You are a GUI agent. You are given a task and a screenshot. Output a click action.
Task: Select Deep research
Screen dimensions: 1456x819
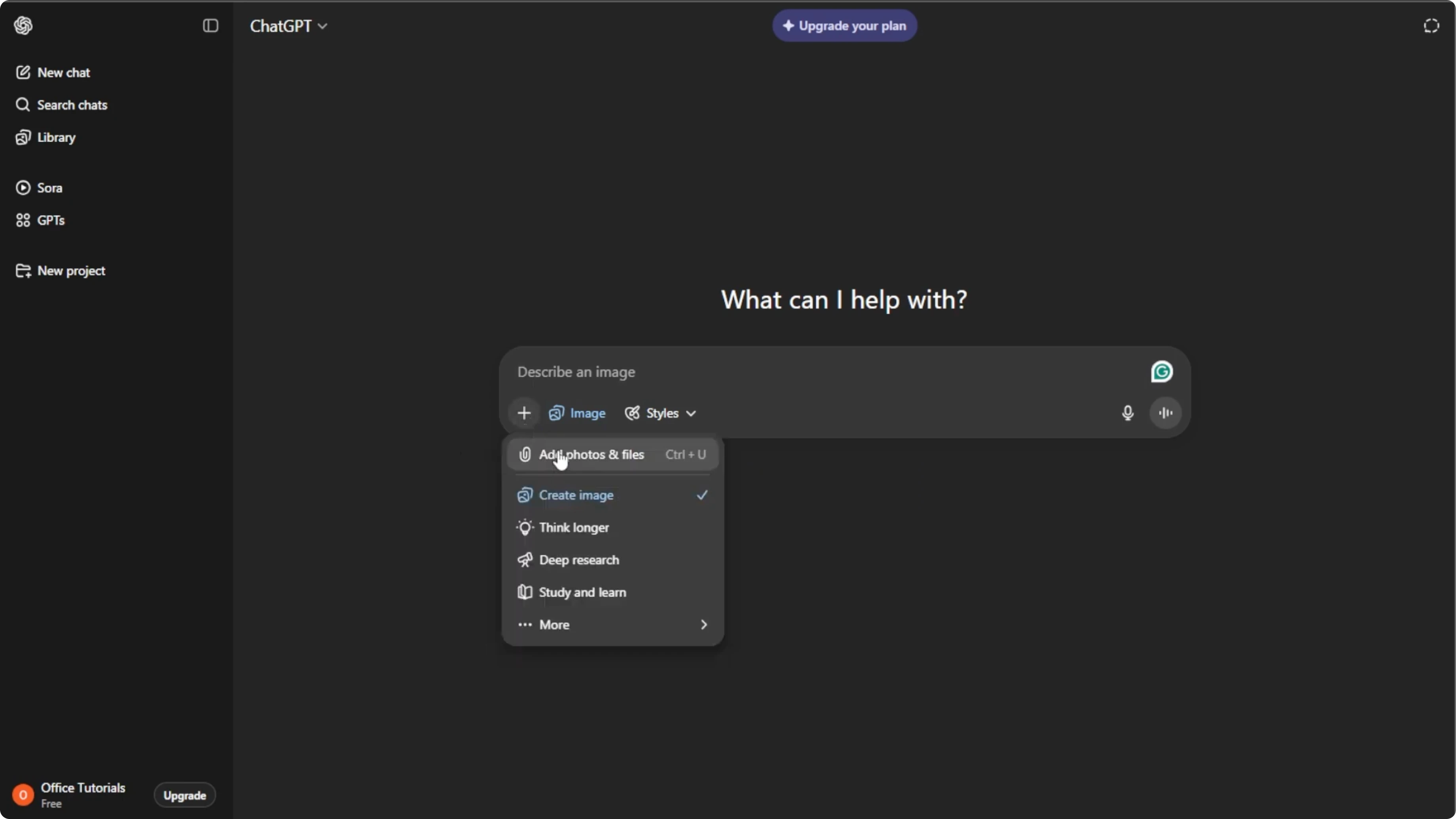click(613, 560)
